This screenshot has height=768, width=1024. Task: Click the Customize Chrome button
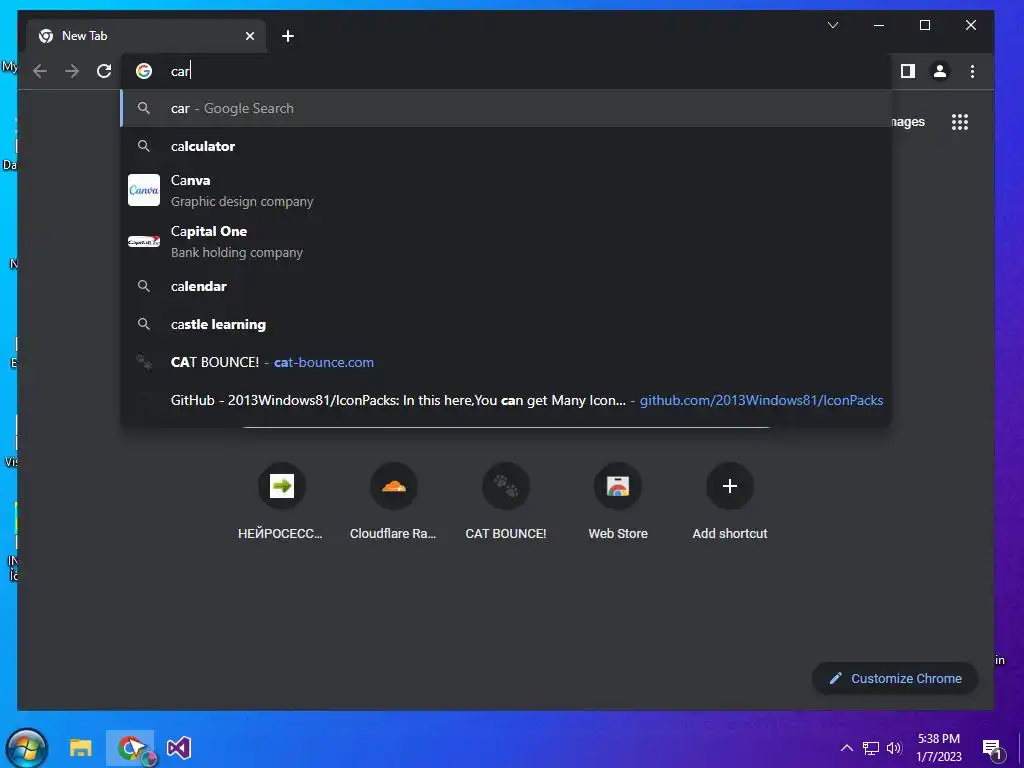(895, 679)
